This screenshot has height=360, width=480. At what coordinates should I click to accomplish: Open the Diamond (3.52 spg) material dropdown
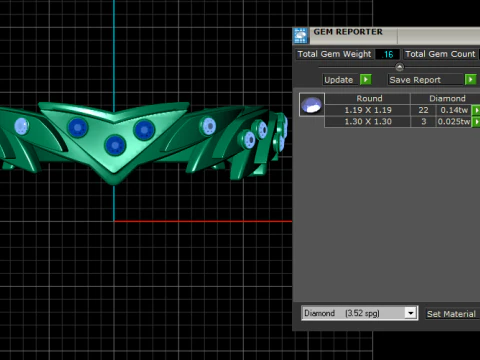(x=411, y=313)
